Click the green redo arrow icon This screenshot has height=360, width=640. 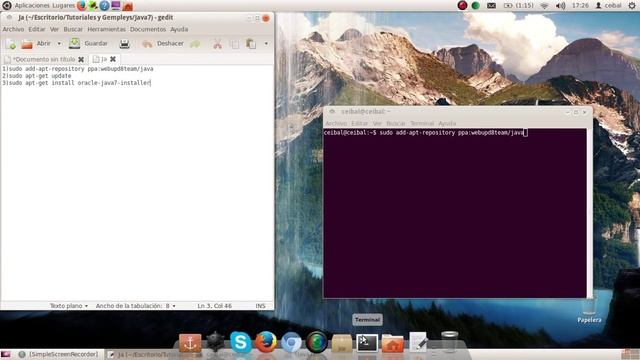(x=195, y=44)
